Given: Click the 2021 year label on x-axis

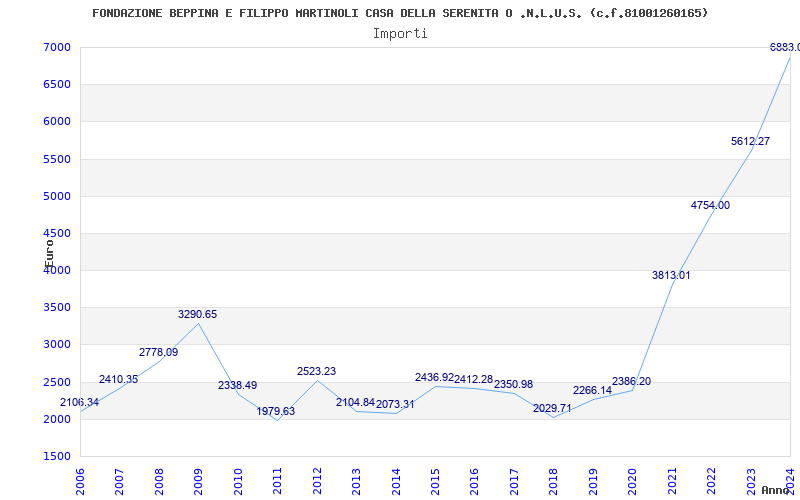Looking at the screenshot, I should click(x=672, y=482).
